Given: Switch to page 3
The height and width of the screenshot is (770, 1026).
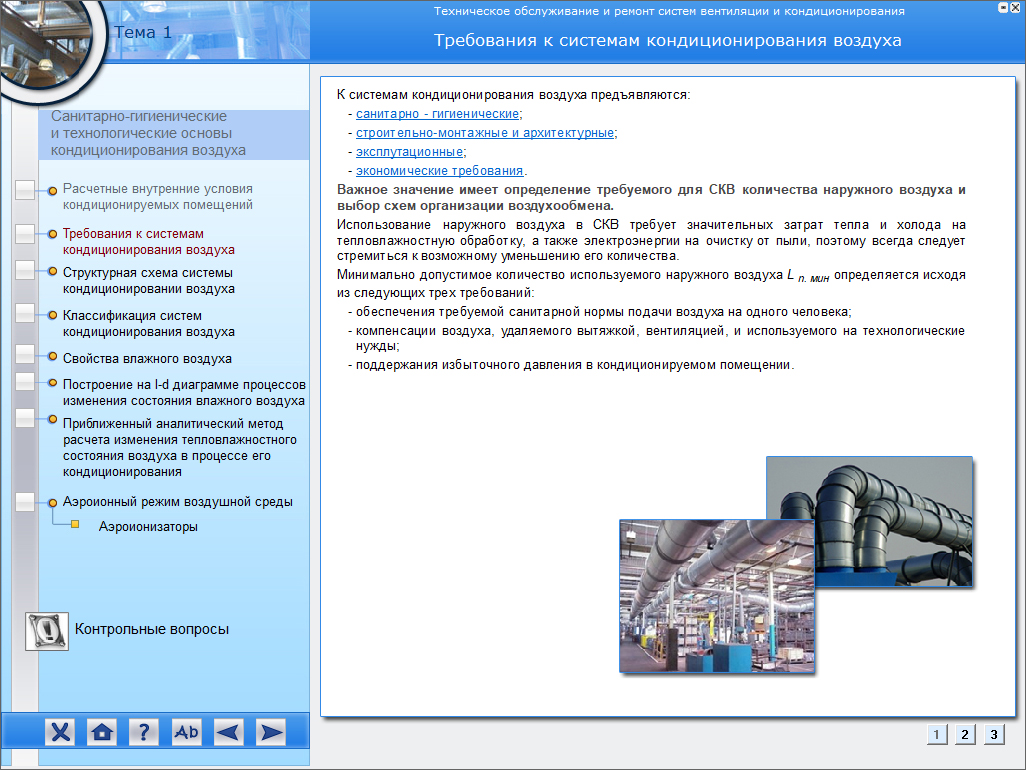Looking at the screenshot, I should click(993, 735).
